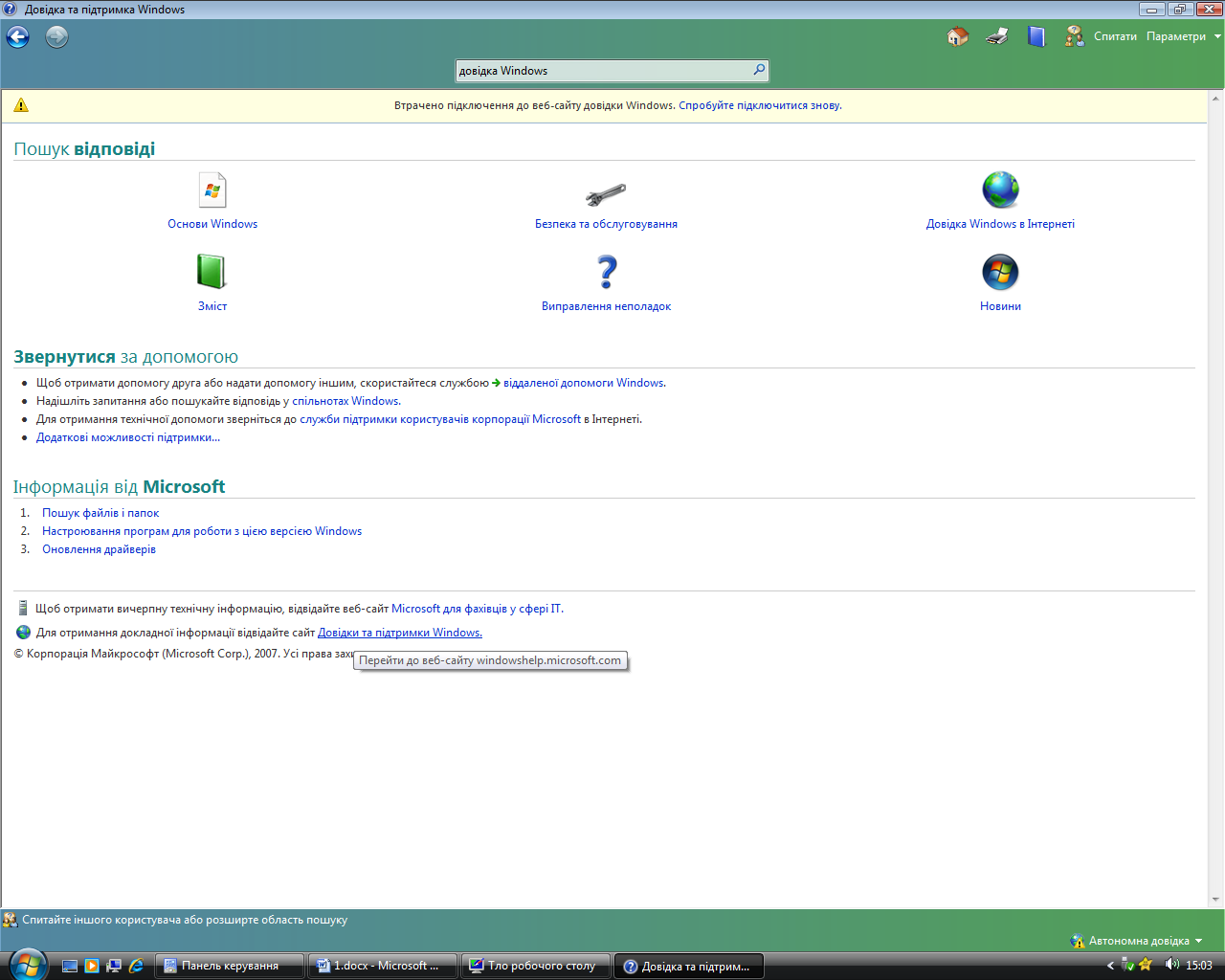Click the yellow star tray icon
1225x980 pixels.
tap(1146, 965)
